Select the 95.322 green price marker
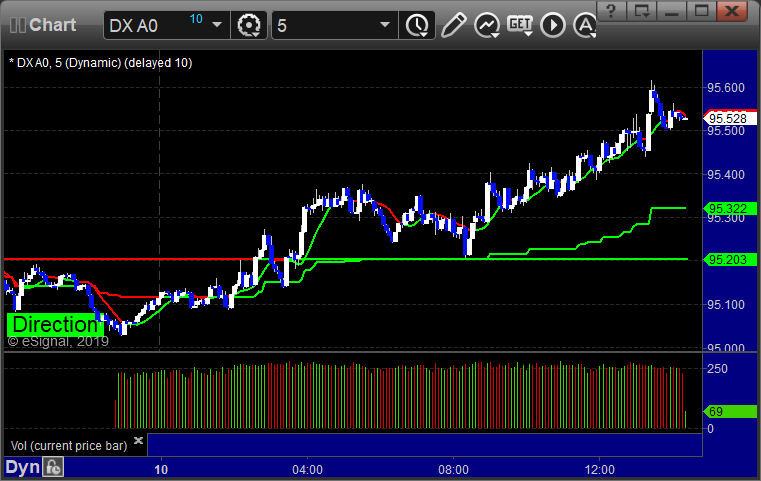The height and width of the screenshot is (481, 761). coord(730,209)
